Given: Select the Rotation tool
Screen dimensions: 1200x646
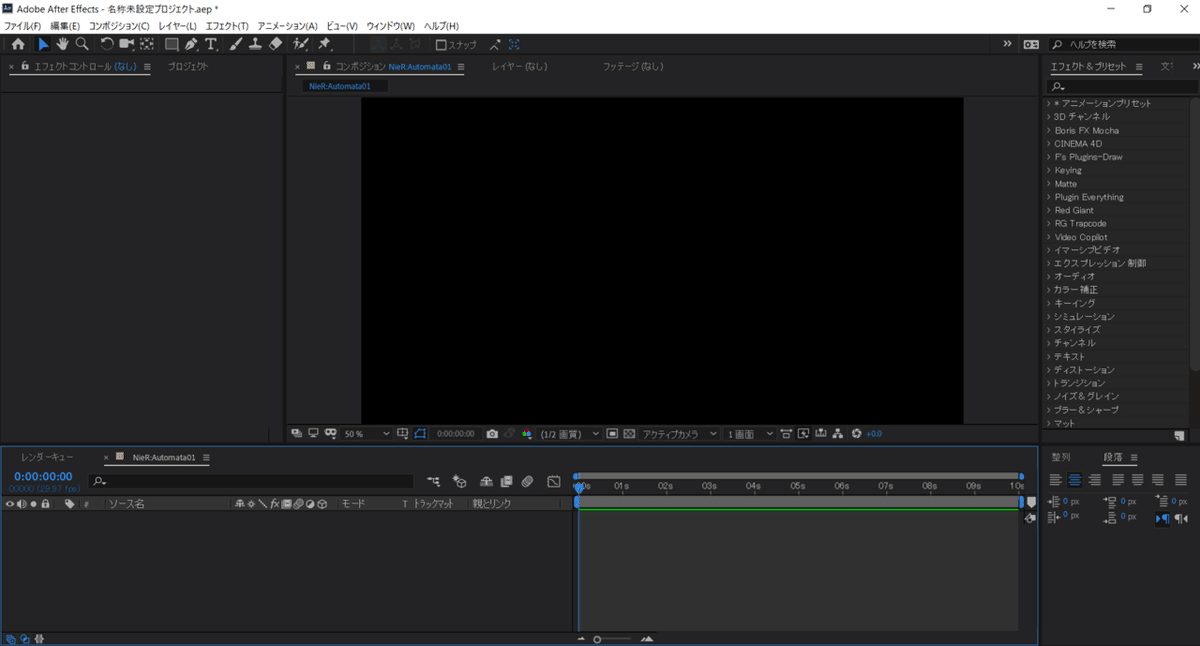Looking at the screenshot, I should pyautogui.click(x=106, y=44).
